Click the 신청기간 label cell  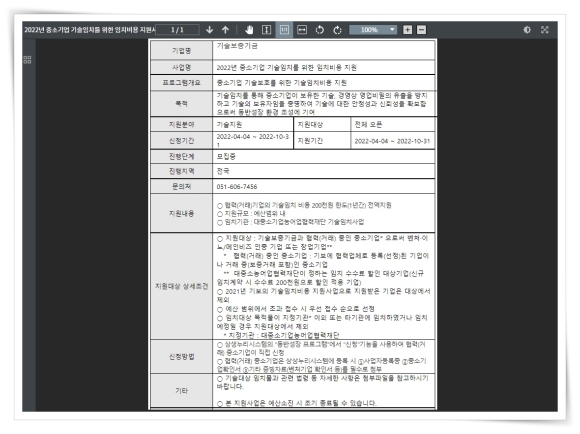pos(181,141)
